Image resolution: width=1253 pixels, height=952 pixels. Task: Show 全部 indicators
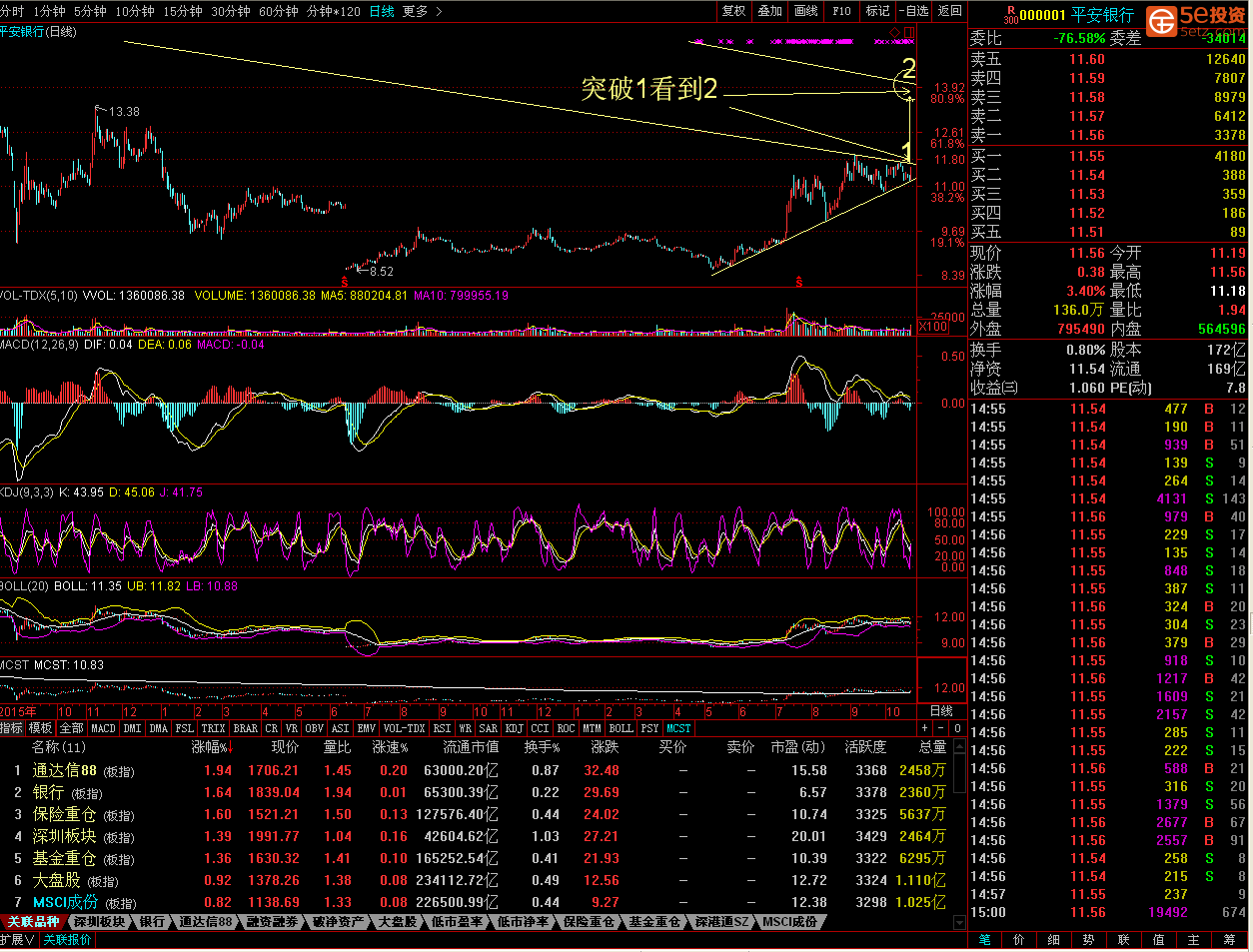pyautogui.click(x=72, y=729)
